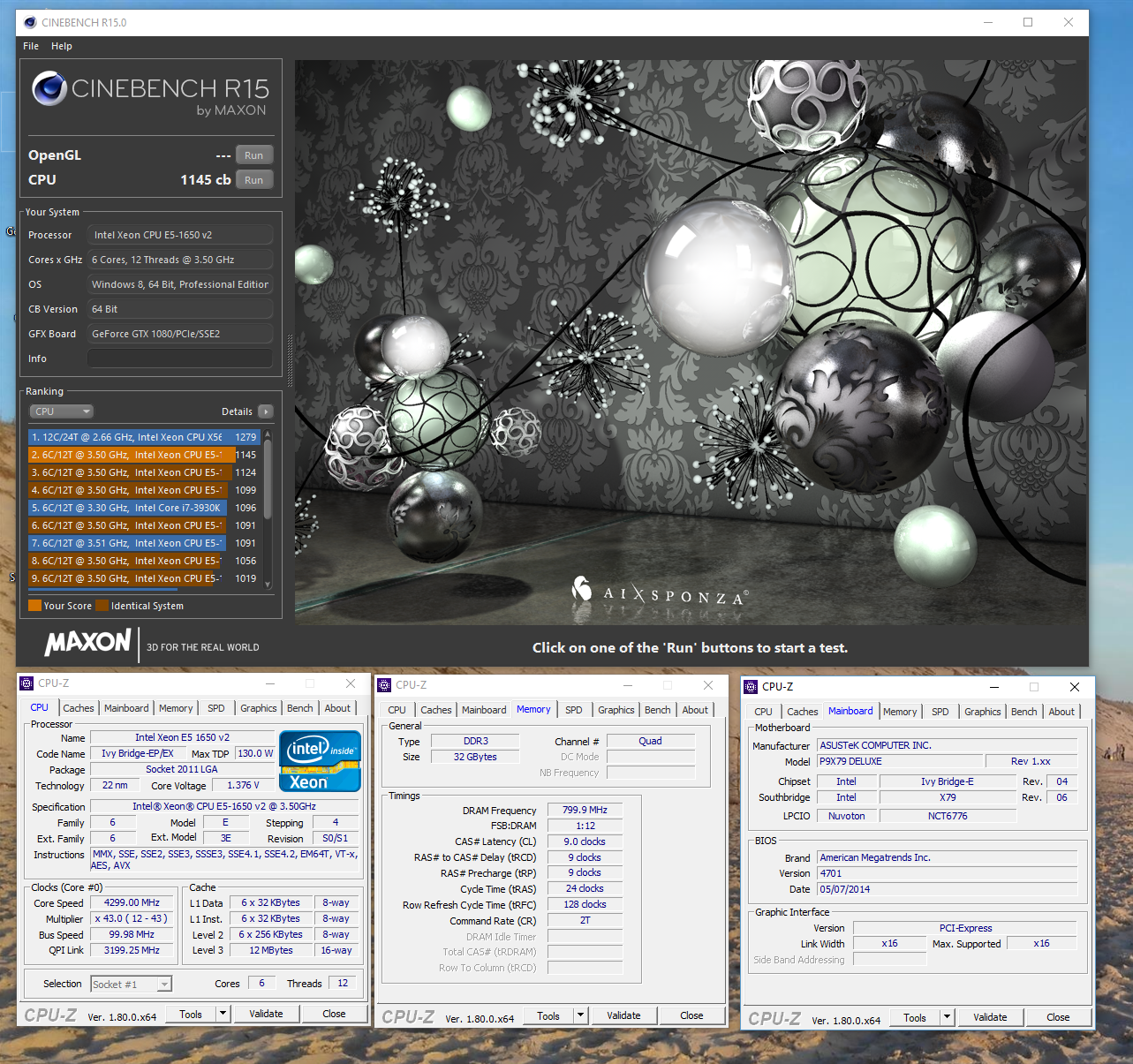Click Close button in Memory window
Image resolution: width=1133 pixels, height=1064 pixels.
coord(691,1015)
